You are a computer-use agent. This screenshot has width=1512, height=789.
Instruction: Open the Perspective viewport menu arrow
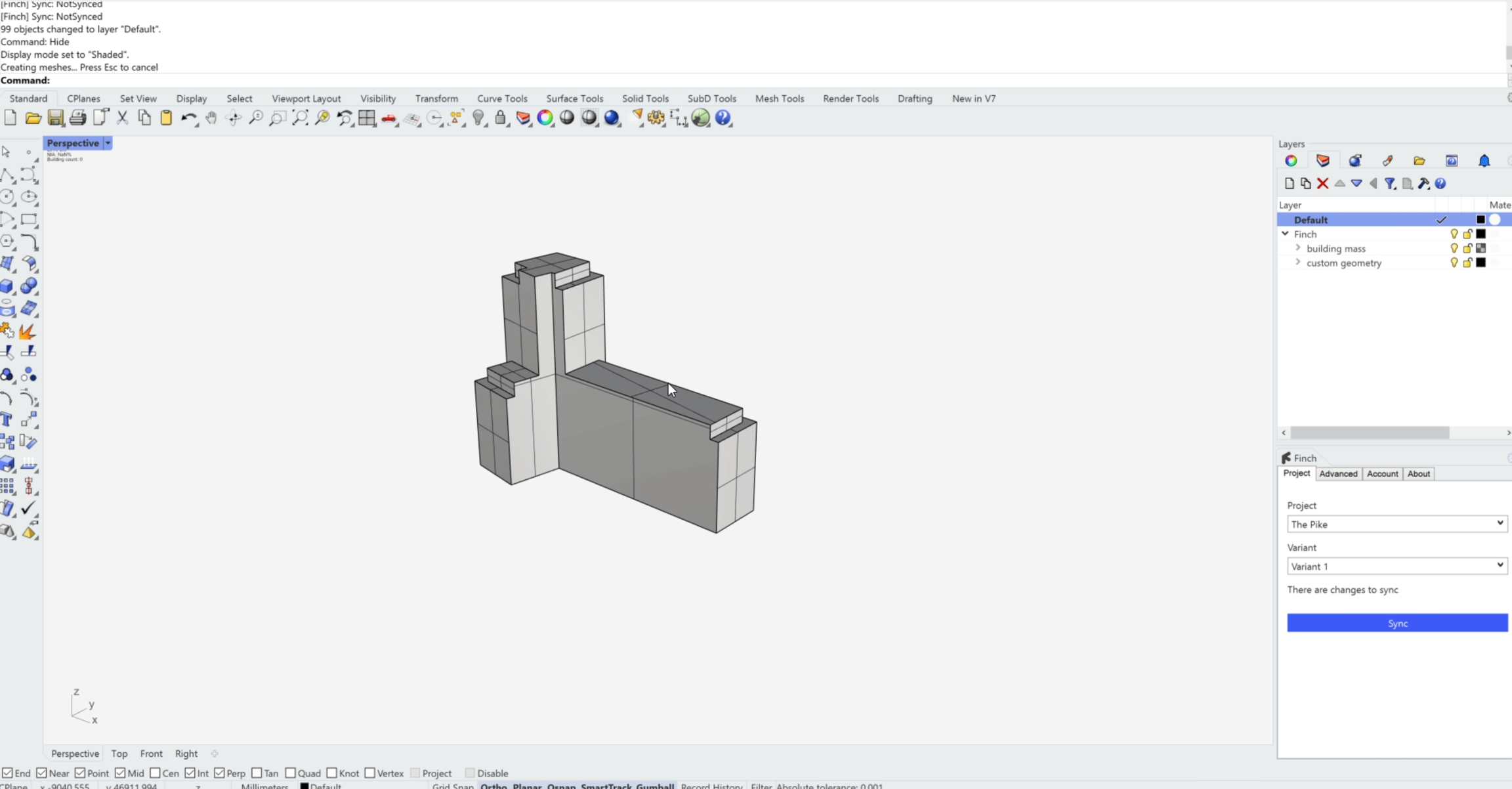point(108,143)
